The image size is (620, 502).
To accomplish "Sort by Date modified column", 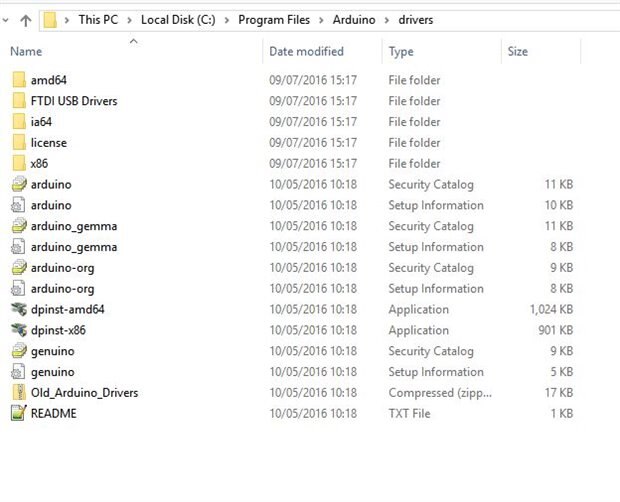I will pos(306,51).
